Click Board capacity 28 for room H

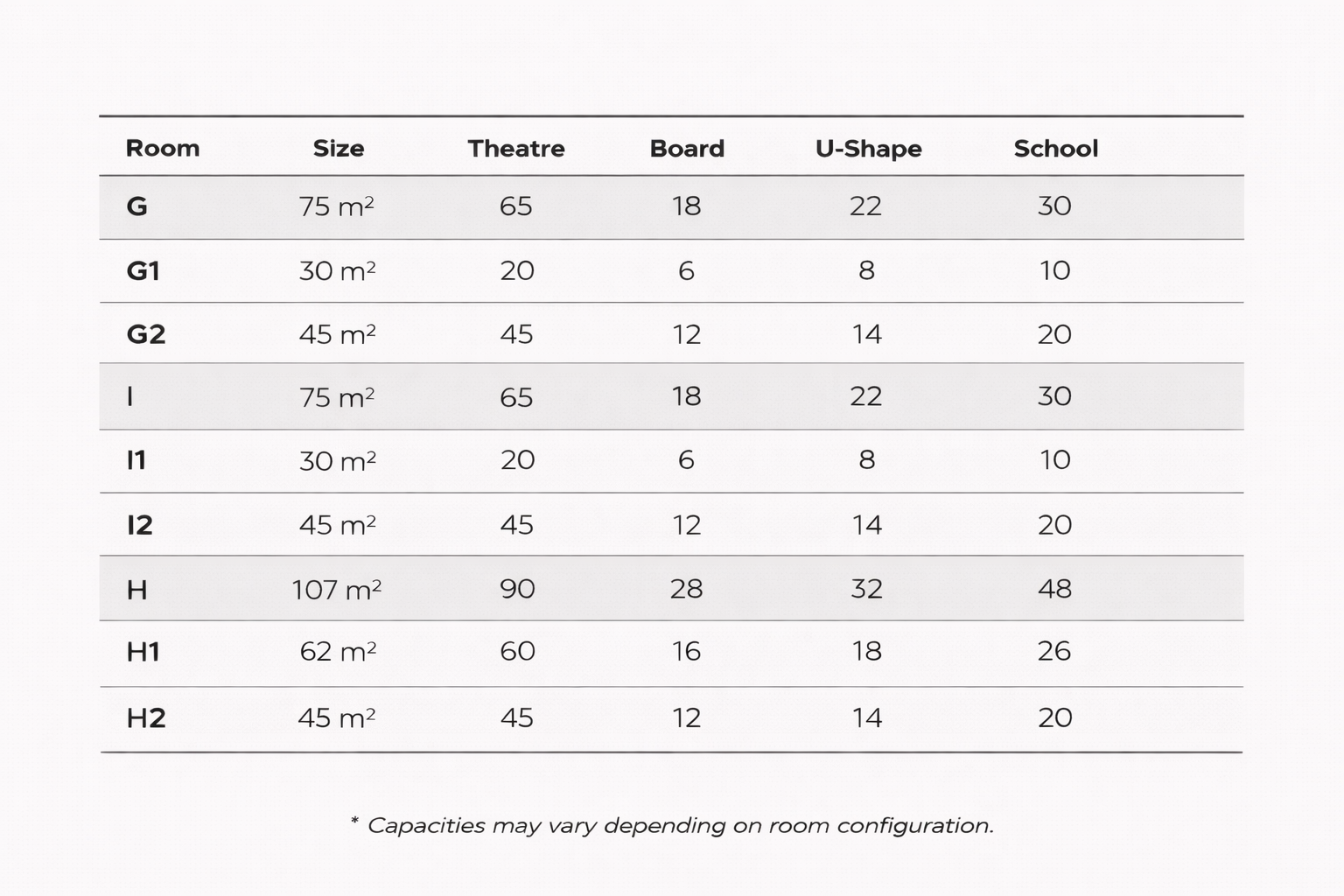tap(686, 589)
